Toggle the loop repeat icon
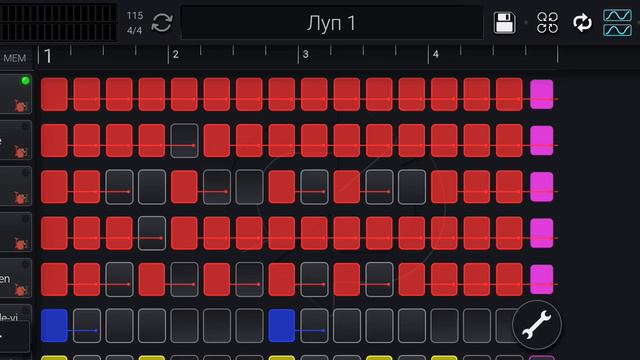The width and height of the screenshot is (640, 360). click(582, 22)
